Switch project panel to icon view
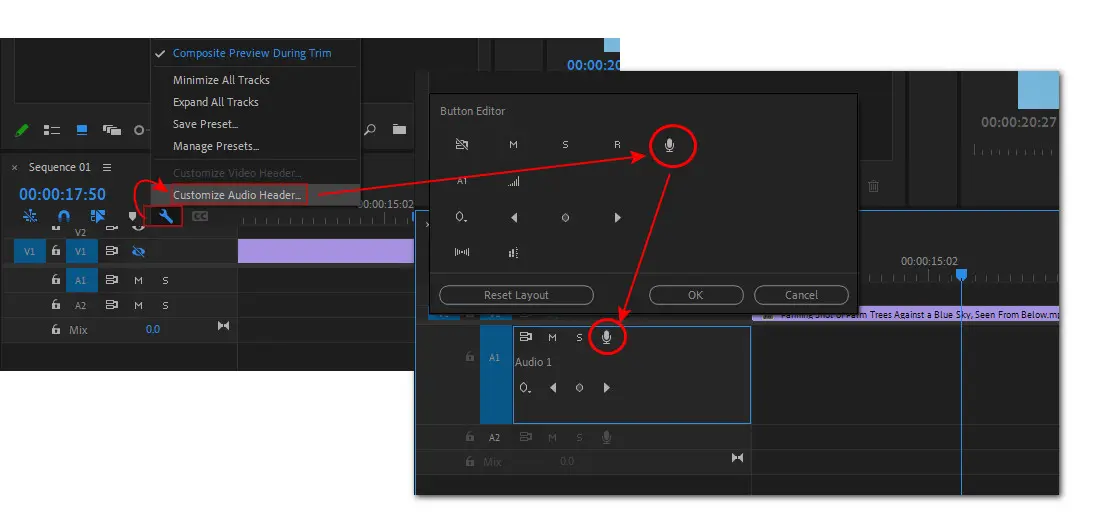Screen dimensions: 1109x524 click(81, 130)
